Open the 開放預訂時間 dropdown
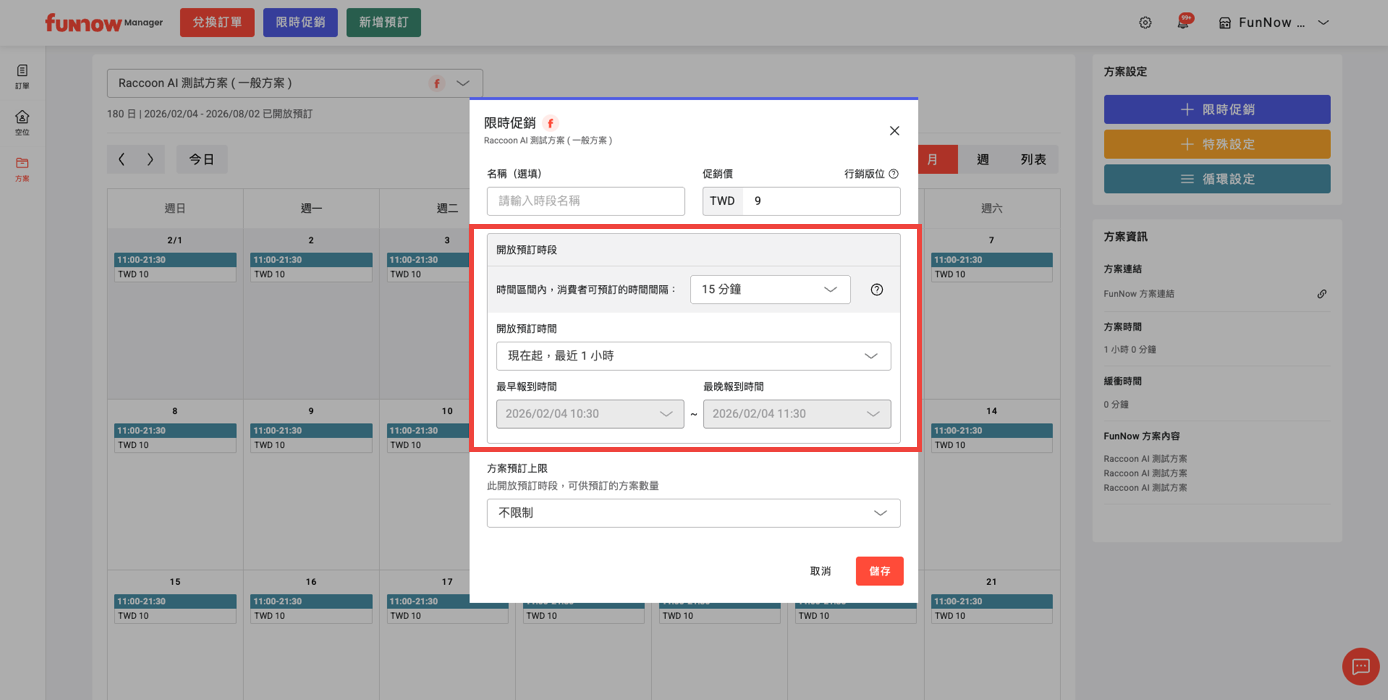Viewport: 1388px width, 700px height. click(x=693, y=356)
